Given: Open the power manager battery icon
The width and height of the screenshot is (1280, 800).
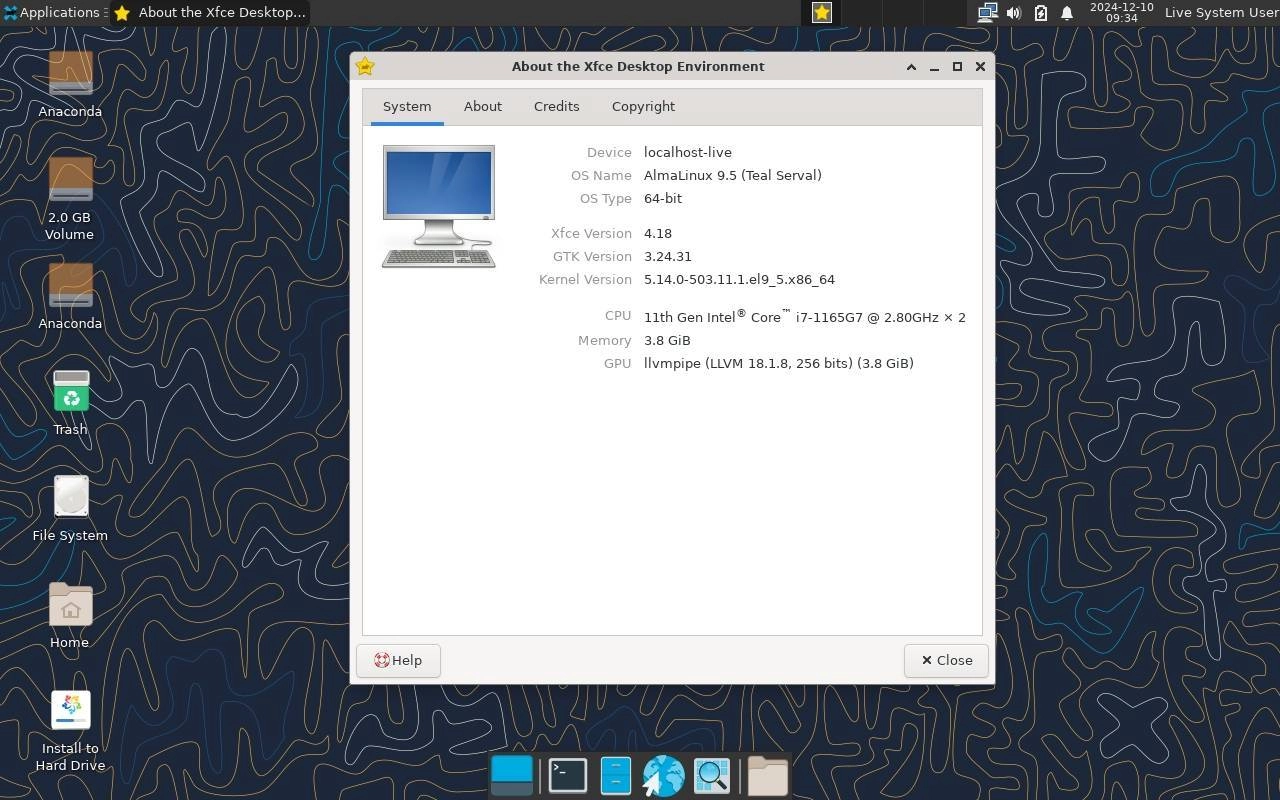Looking at the screenshot, I should 1040,12.
